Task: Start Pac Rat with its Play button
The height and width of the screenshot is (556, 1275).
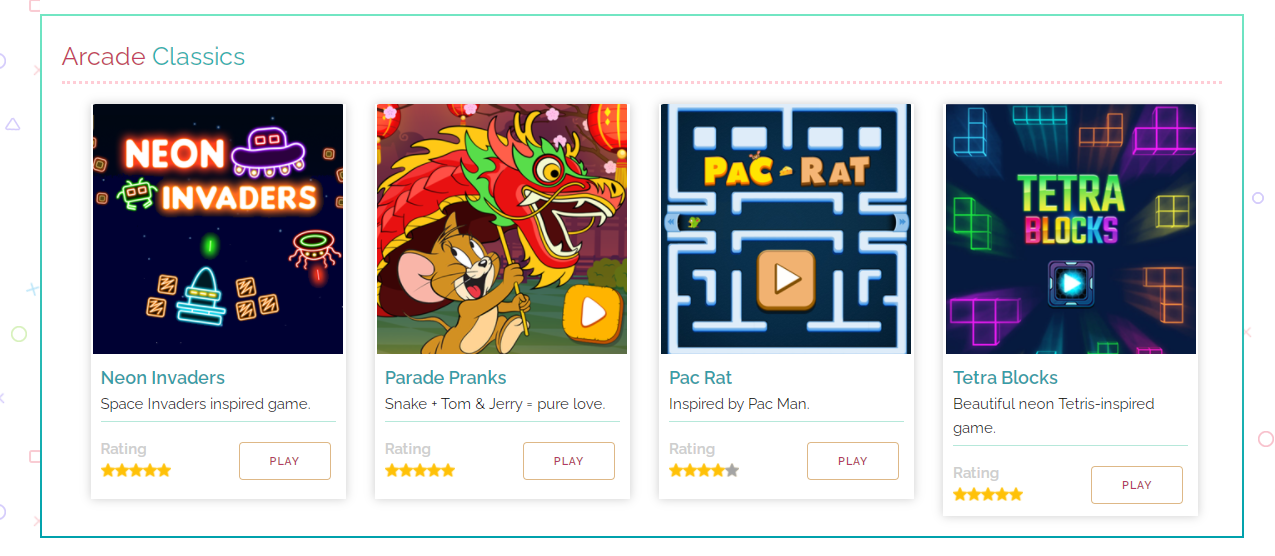Action: pyautogui.click(x=853, y=461)
